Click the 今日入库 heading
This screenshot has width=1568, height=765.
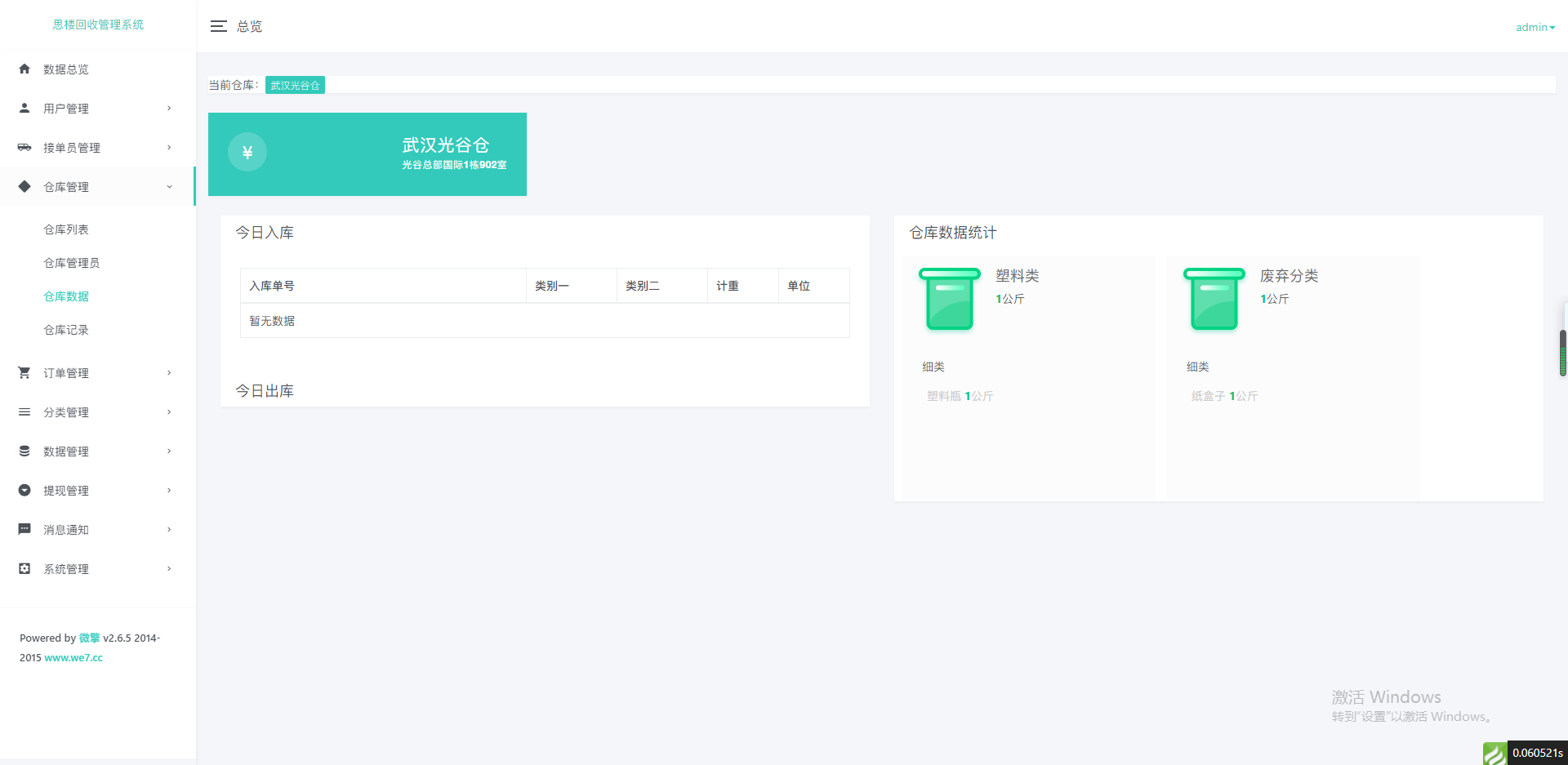click(x=265, y=233)
